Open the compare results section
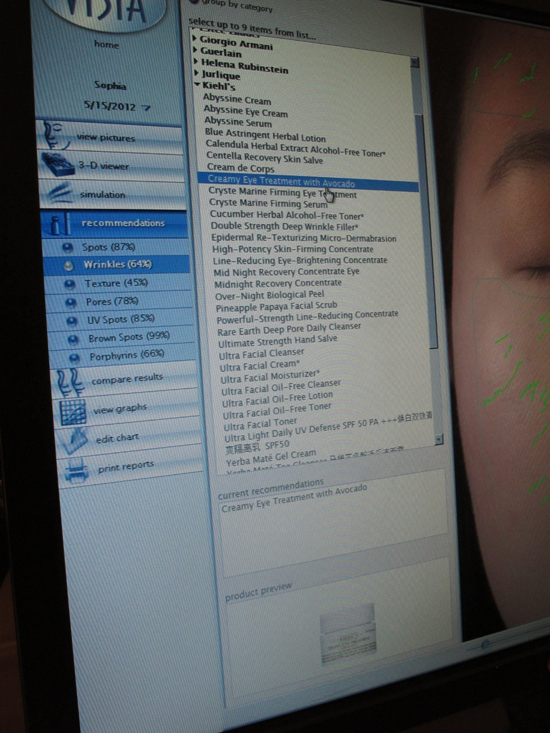 click(x=125, y=380)
